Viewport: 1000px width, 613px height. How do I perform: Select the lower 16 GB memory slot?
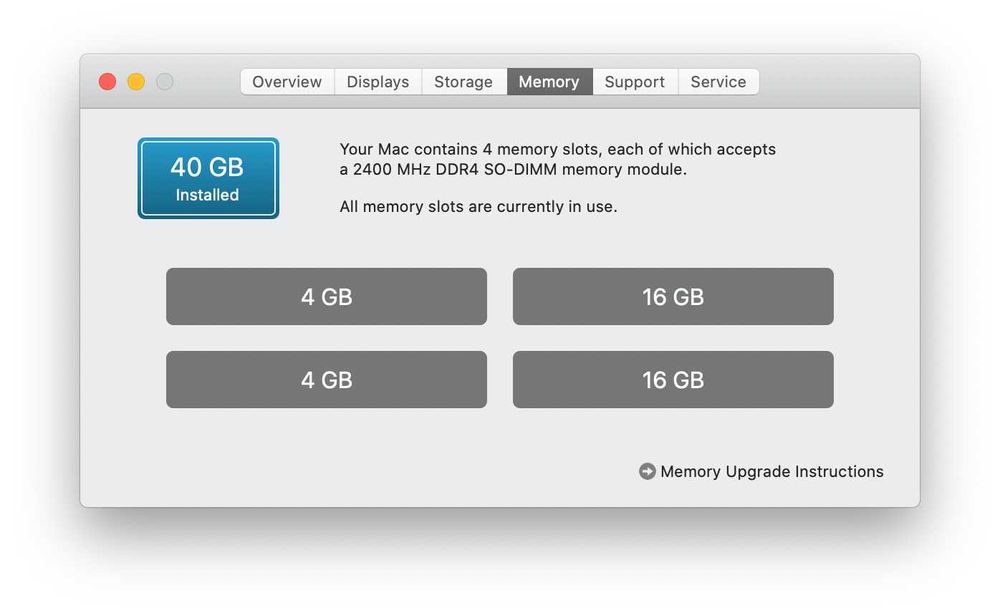pos(673,380)
